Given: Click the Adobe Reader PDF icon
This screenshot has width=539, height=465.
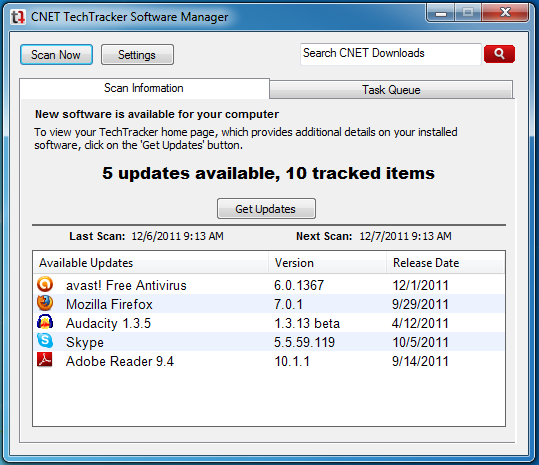Looking at the screenshot, I should click(45, 360).
